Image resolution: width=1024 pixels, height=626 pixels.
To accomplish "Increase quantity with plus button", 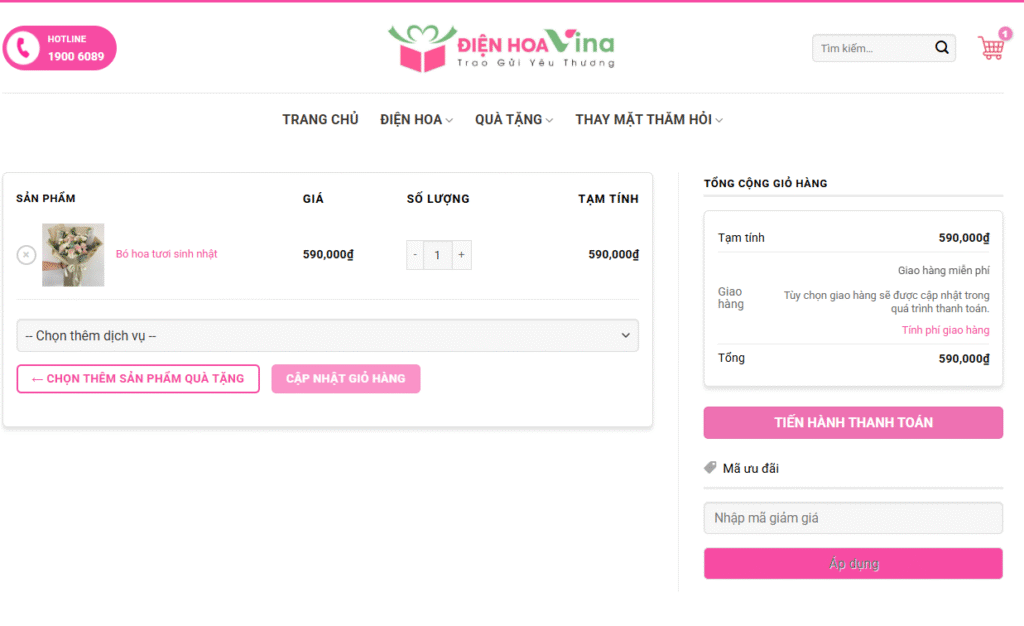I will click(461, 255).
